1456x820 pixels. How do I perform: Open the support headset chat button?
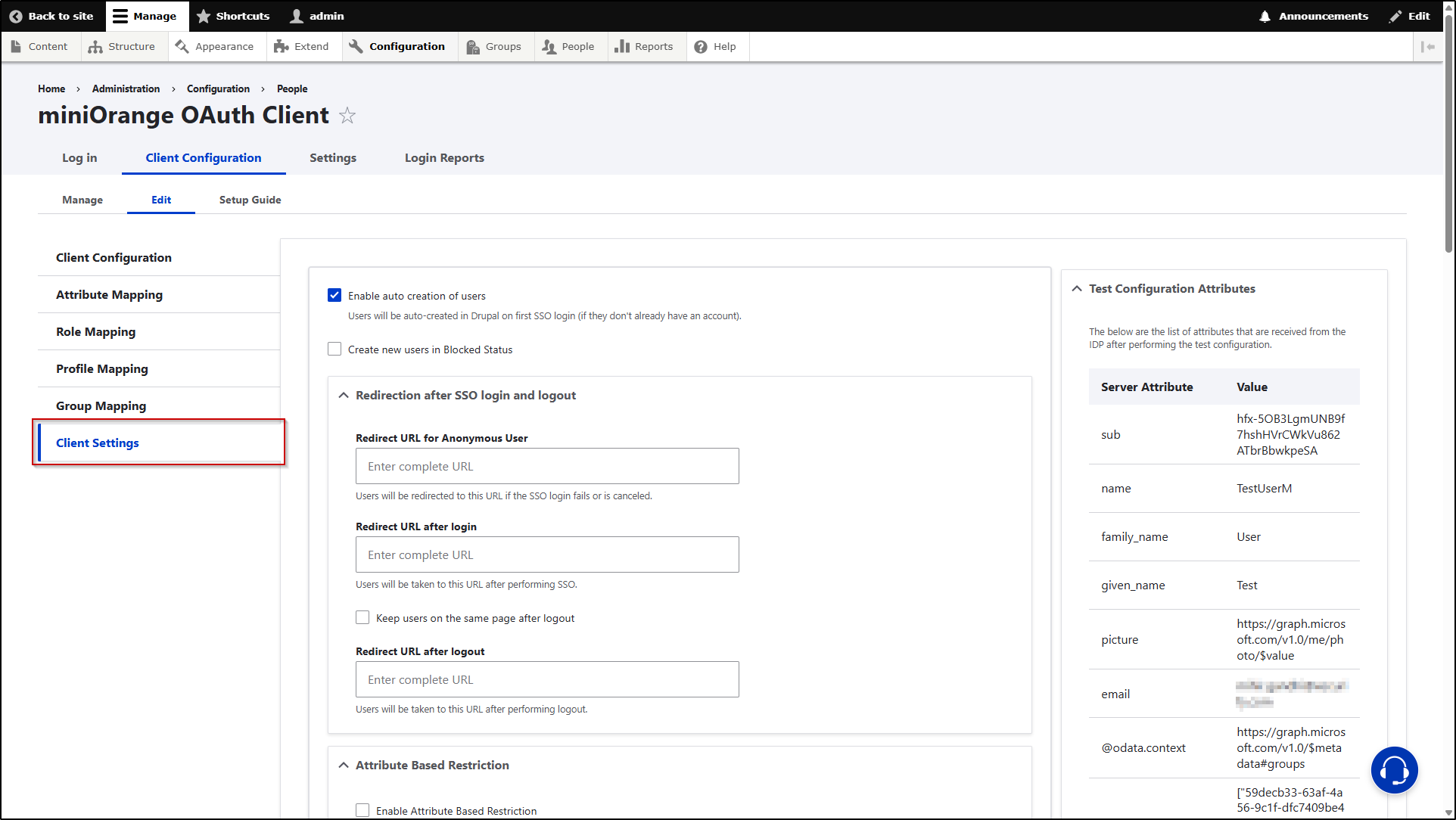(x=1394, y=770)
